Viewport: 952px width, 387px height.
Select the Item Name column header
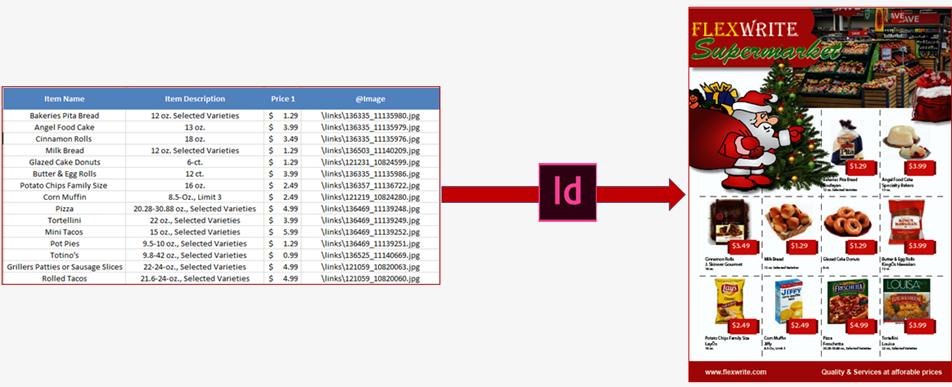coord(64,99)
